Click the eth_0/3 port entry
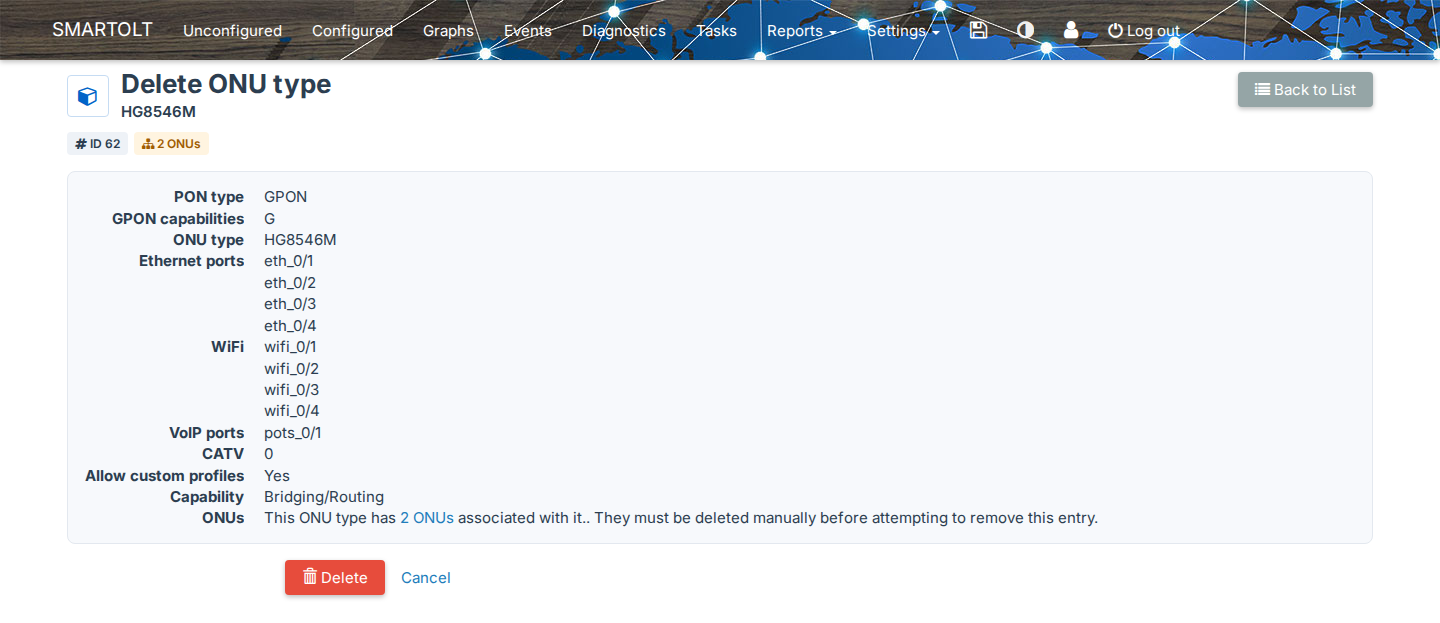1440x623 pixels. point(290,304)
